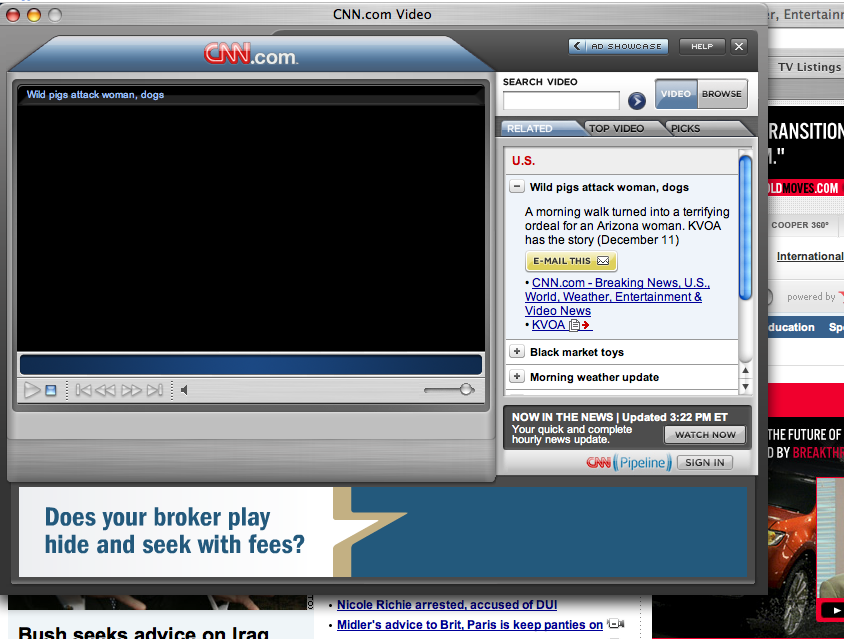Click the Search Video input field

click(561, 101)
